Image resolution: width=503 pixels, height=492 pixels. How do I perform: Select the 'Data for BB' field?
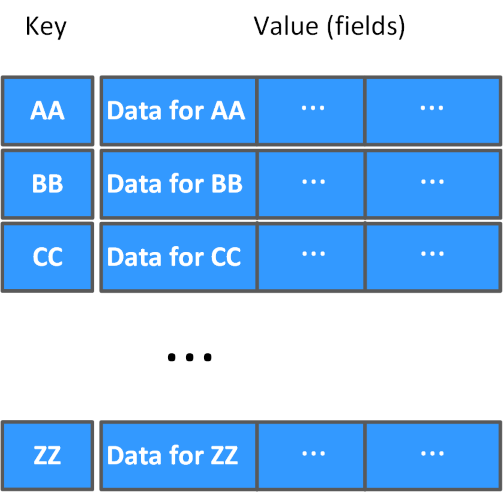(178, 184)
